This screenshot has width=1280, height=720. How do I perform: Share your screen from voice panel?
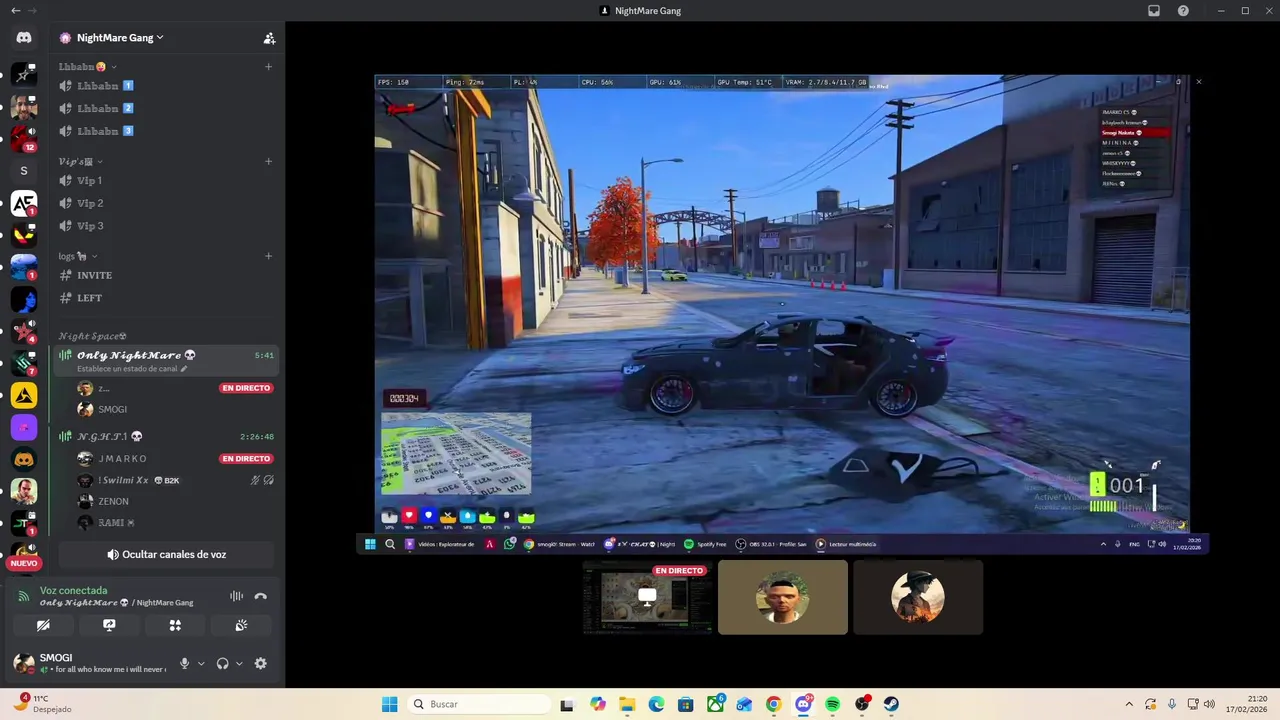point(109,625)
